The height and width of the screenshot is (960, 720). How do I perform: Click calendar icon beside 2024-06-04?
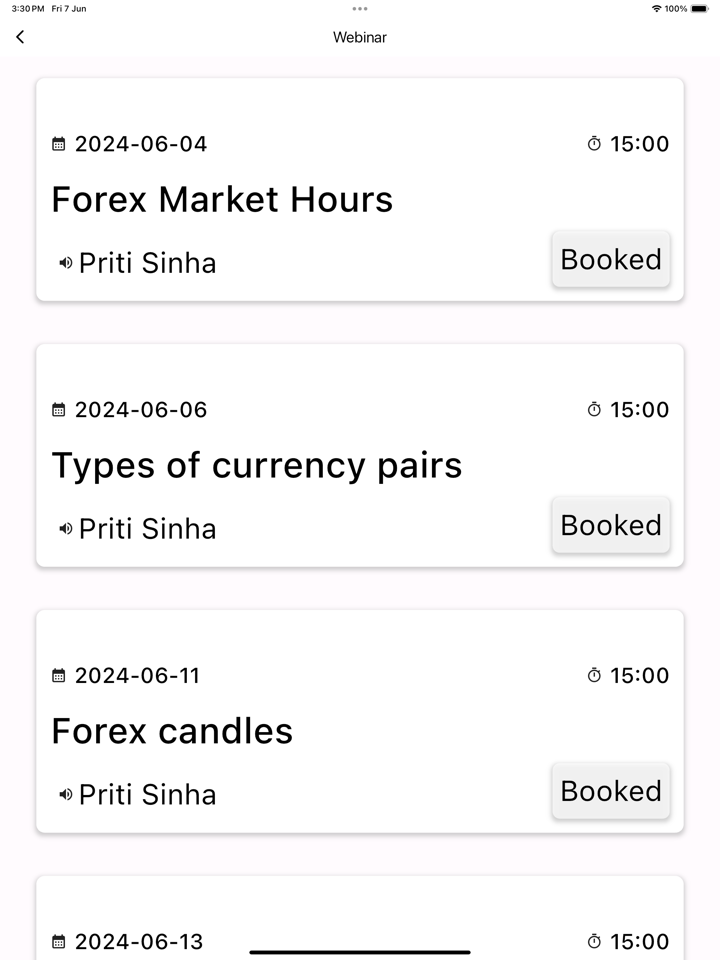pos(59,144)
